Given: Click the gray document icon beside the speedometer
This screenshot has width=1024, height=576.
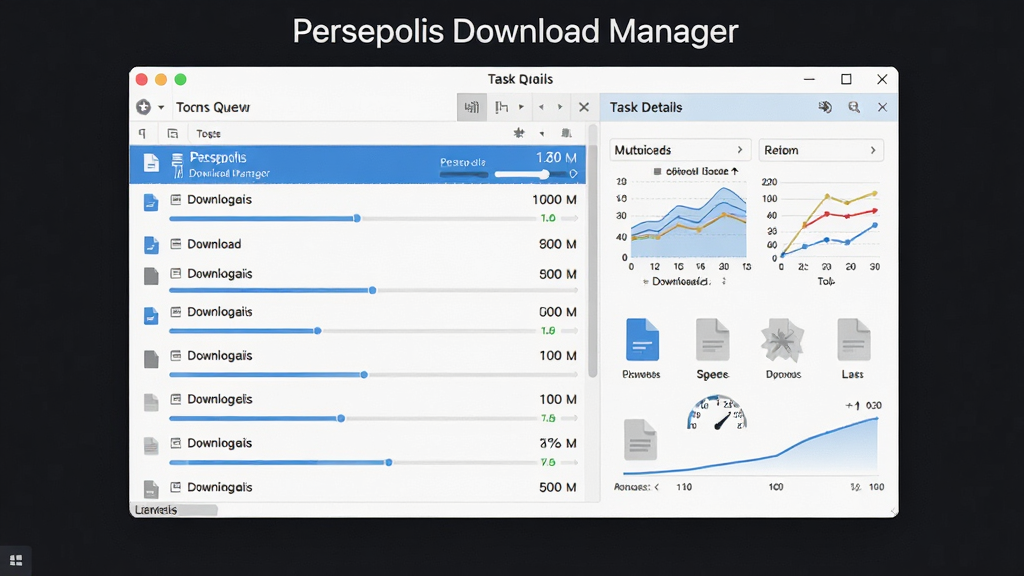Looking at the screenshot, I should (x=640, y=440).
